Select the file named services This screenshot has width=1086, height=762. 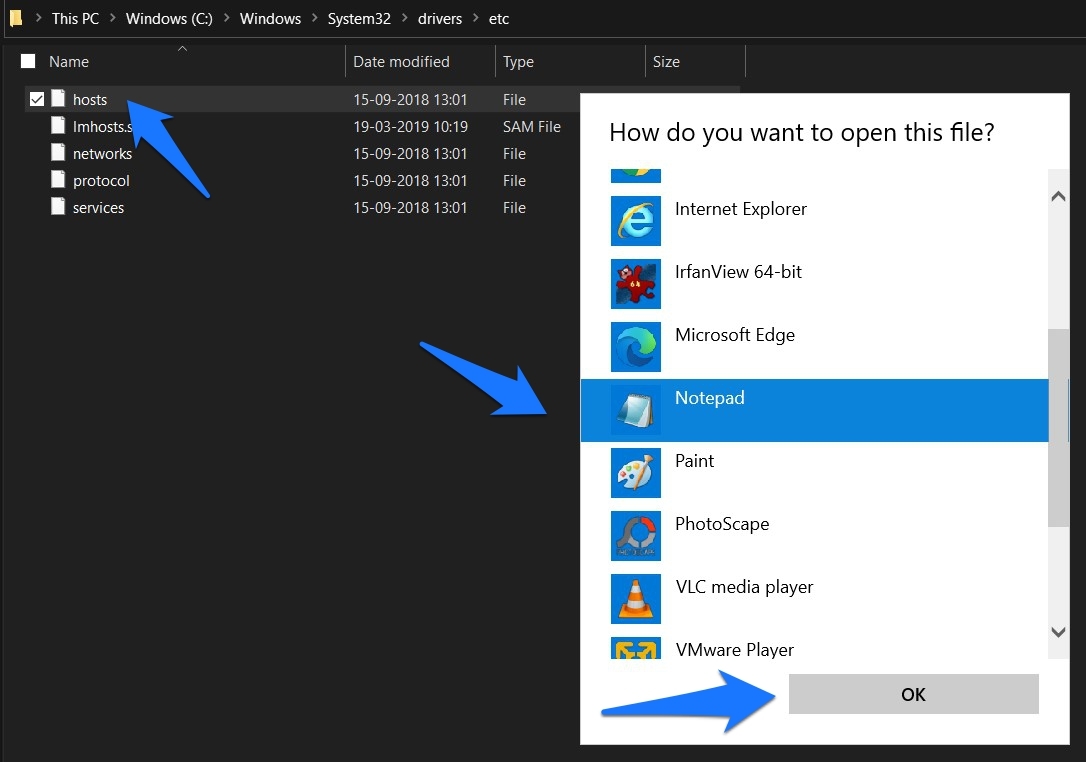[x=98, y=208]
